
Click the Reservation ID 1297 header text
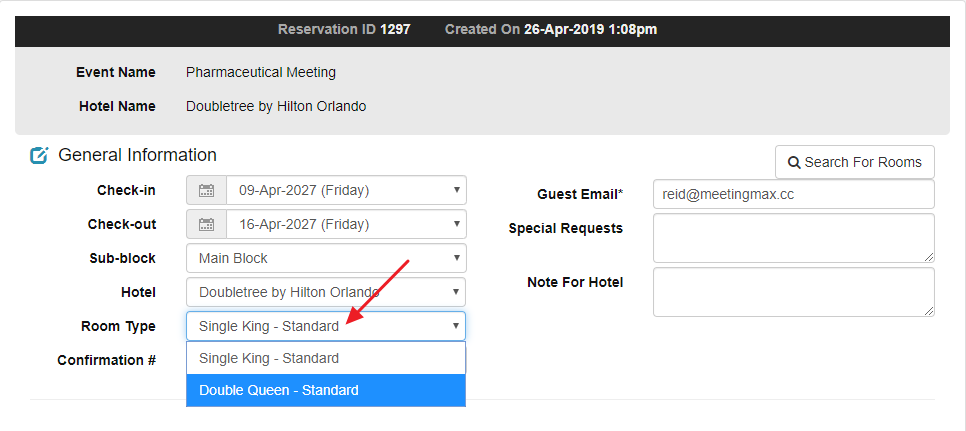pos(344,29)
